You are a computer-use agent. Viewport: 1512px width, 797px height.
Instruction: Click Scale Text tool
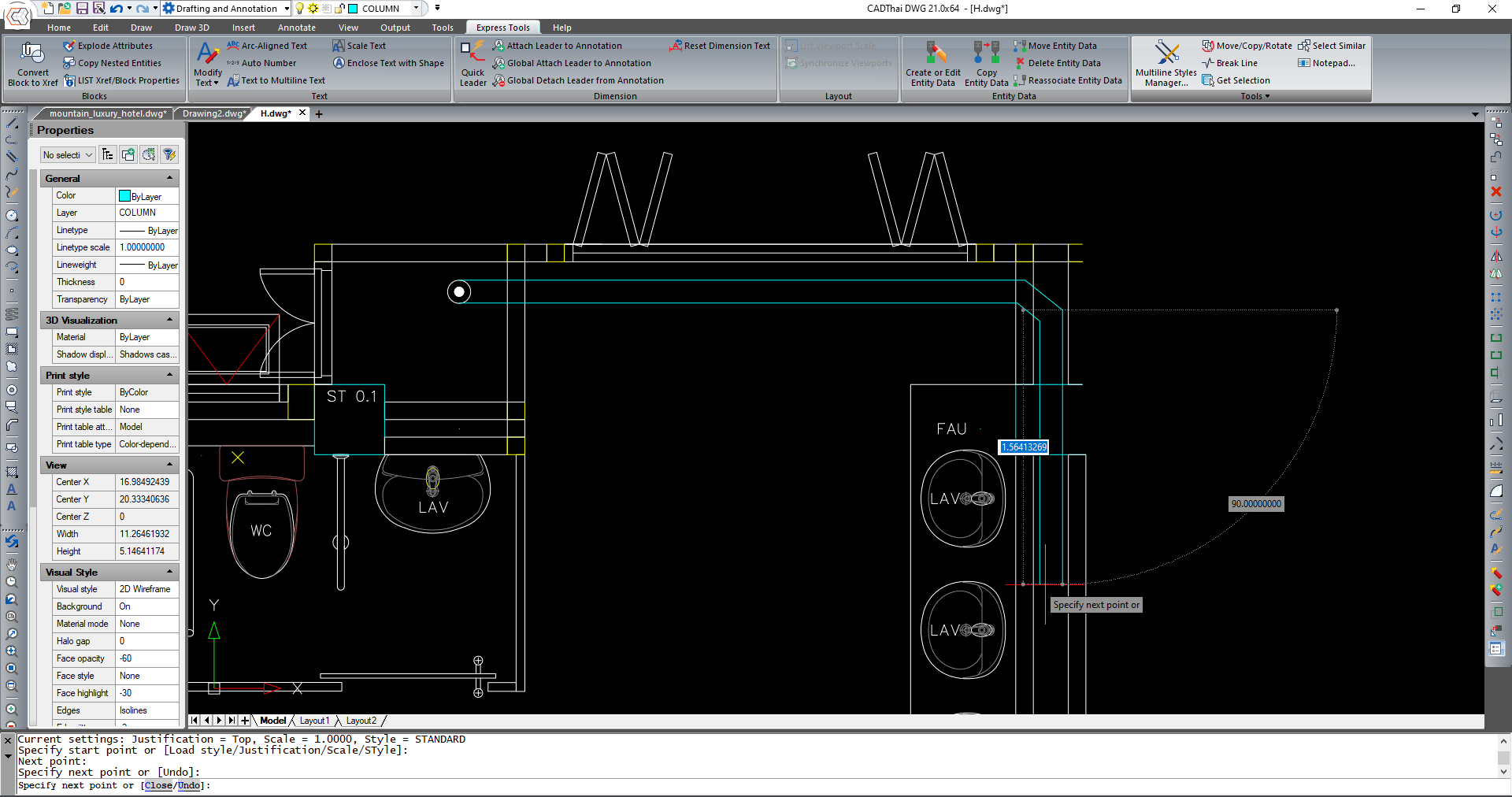click(x=359, y=46)
